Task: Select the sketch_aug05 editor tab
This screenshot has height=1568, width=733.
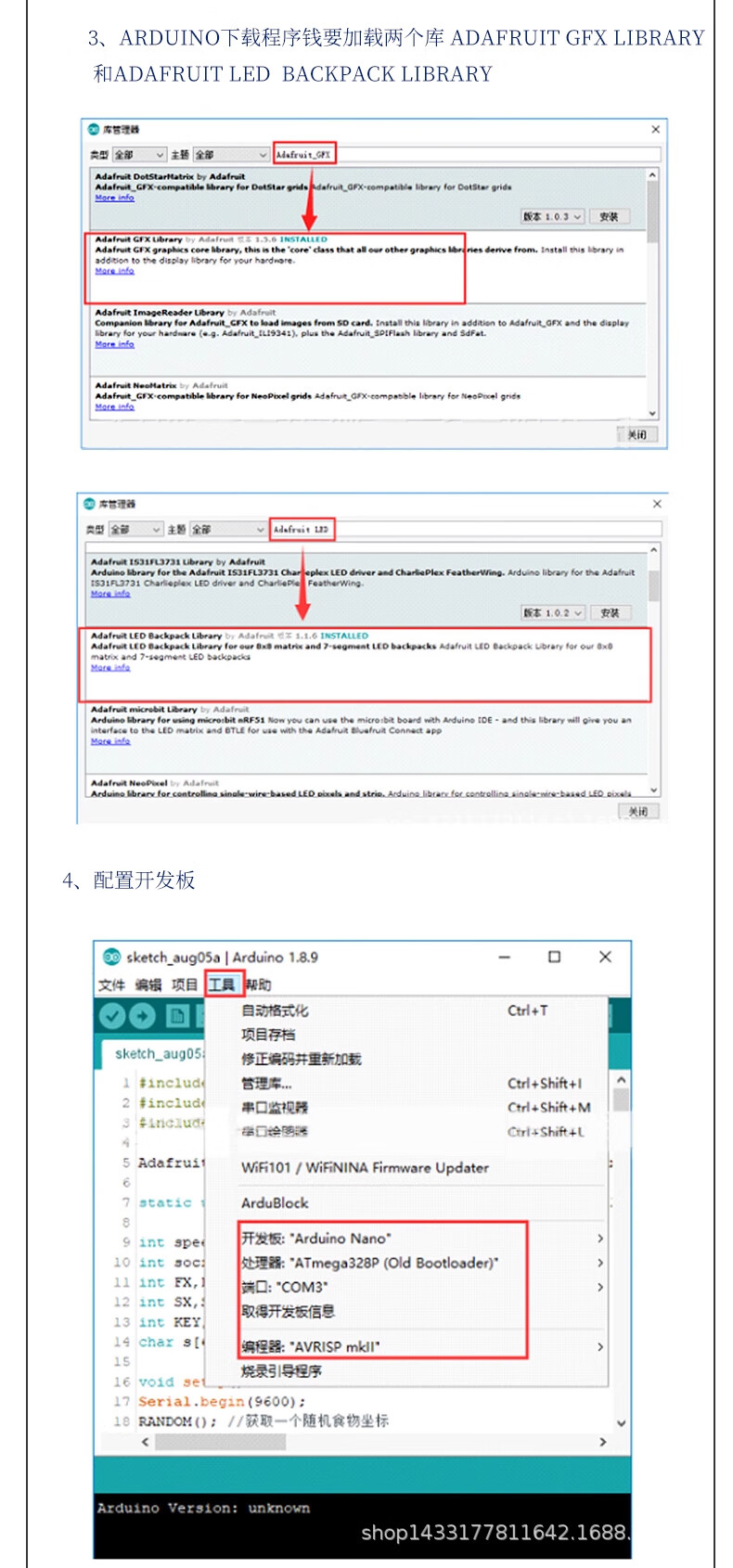Action: [154, 1053]
